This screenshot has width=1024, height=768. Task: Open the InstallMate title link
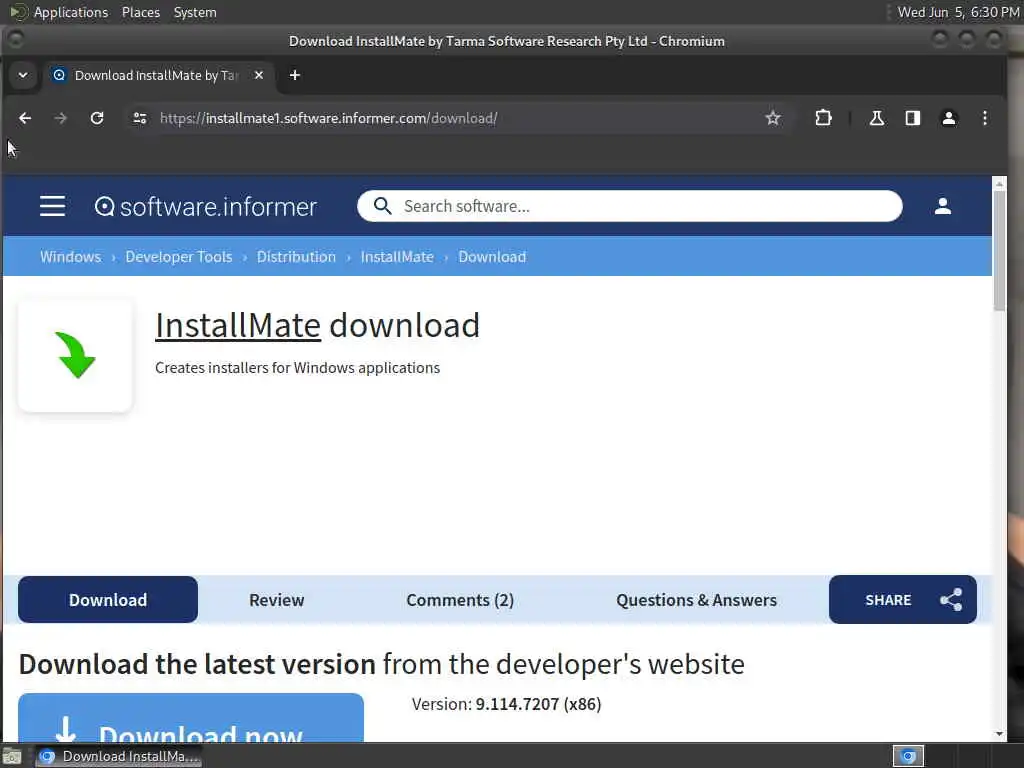(238, 325)
